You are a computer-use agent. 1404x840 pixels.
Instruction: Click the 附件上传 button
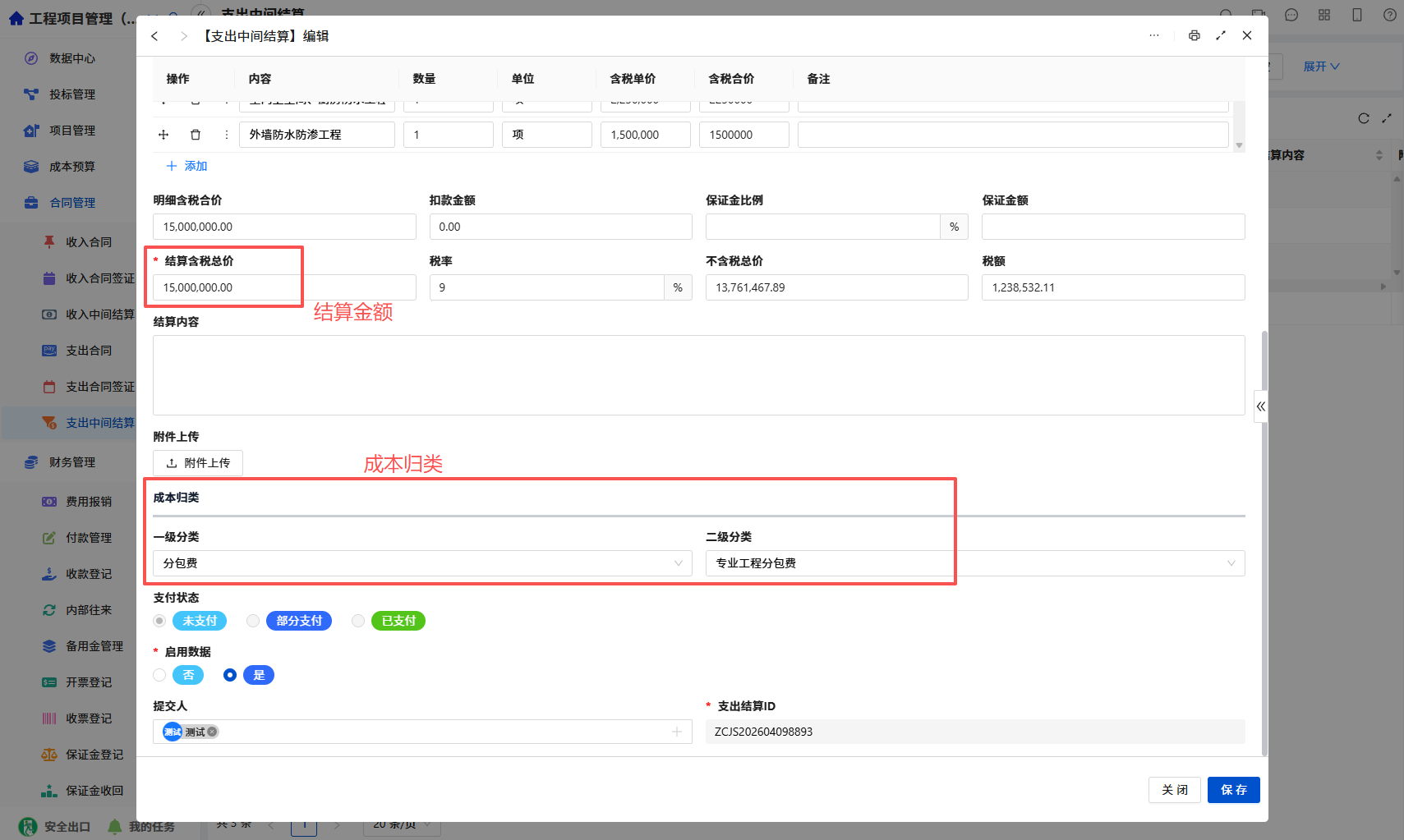[198, 463]
